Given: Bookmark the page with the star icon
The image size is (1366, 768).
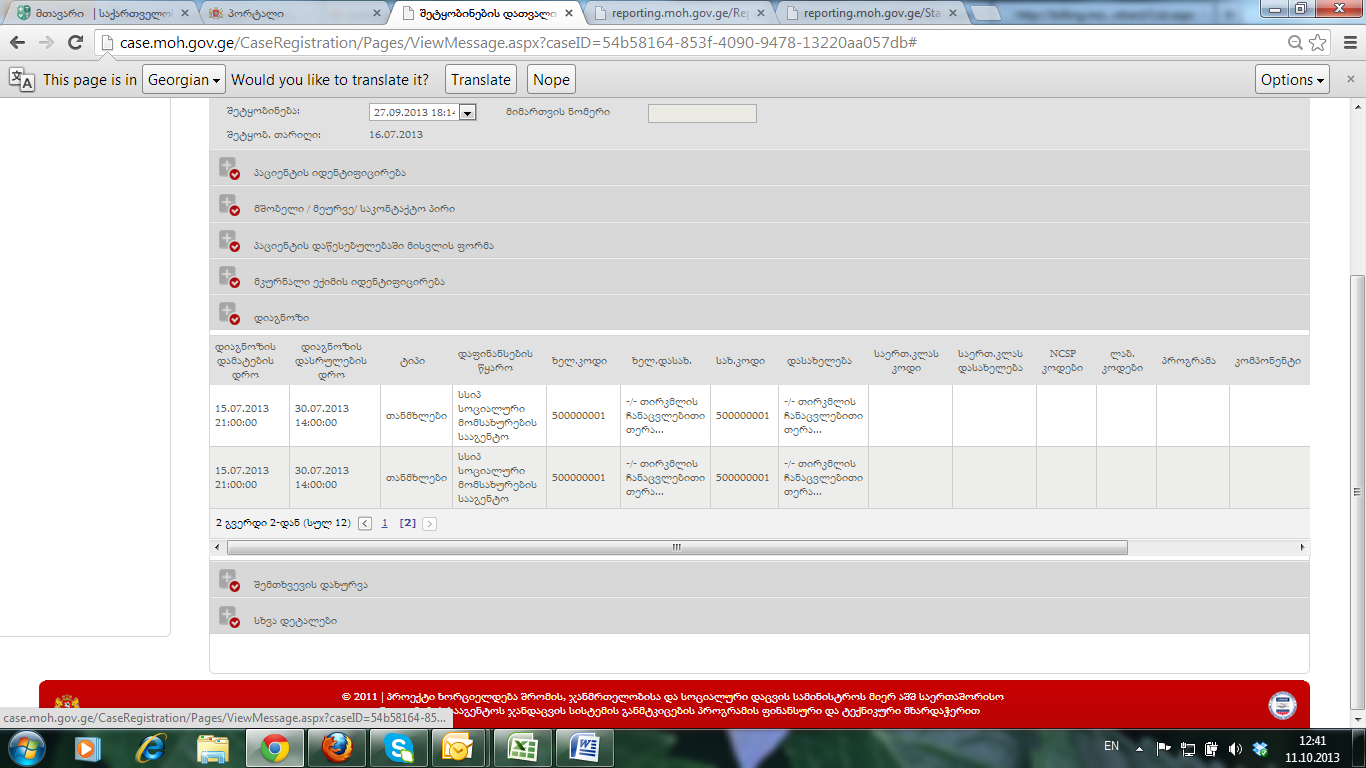Looking at the screenshot, I should 1318,43.
